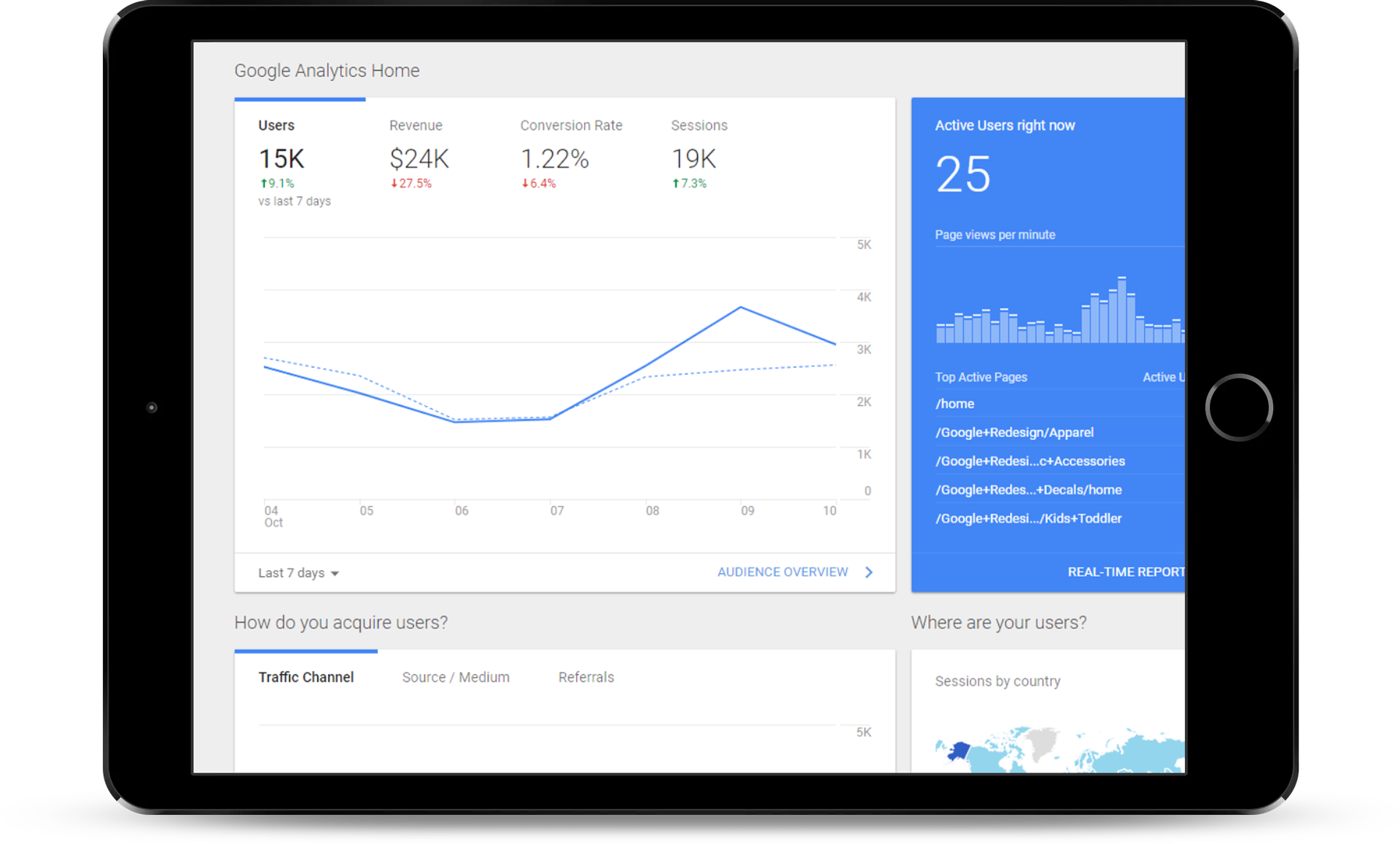This screenshot has height=844, width=1400.
Task: Switch to the Traffic Channel tab
Action: [x=306, y=677]
